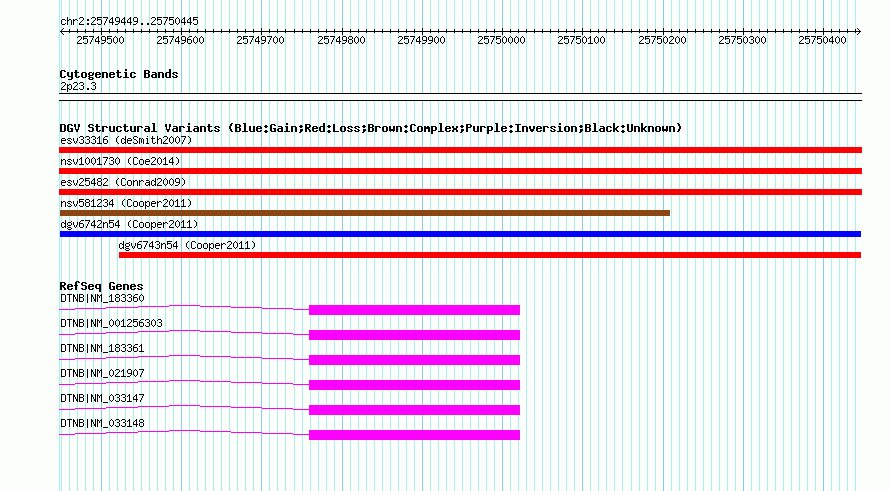Open transcript label DTNB|NM_001256303
Image resolution: width=890 pixels, height=491 pixels.
111,324
